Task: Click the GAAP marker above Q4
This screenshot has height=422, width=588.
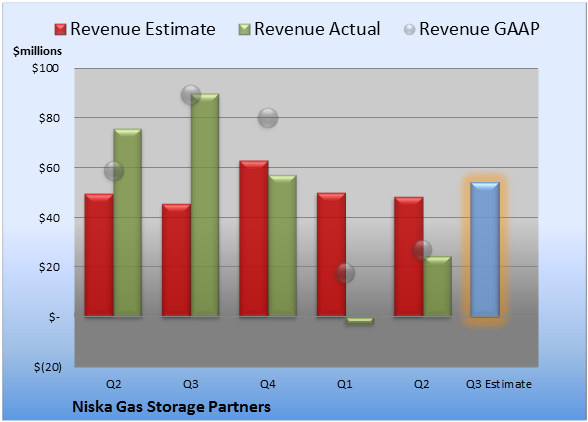Action: coord(268,118)
